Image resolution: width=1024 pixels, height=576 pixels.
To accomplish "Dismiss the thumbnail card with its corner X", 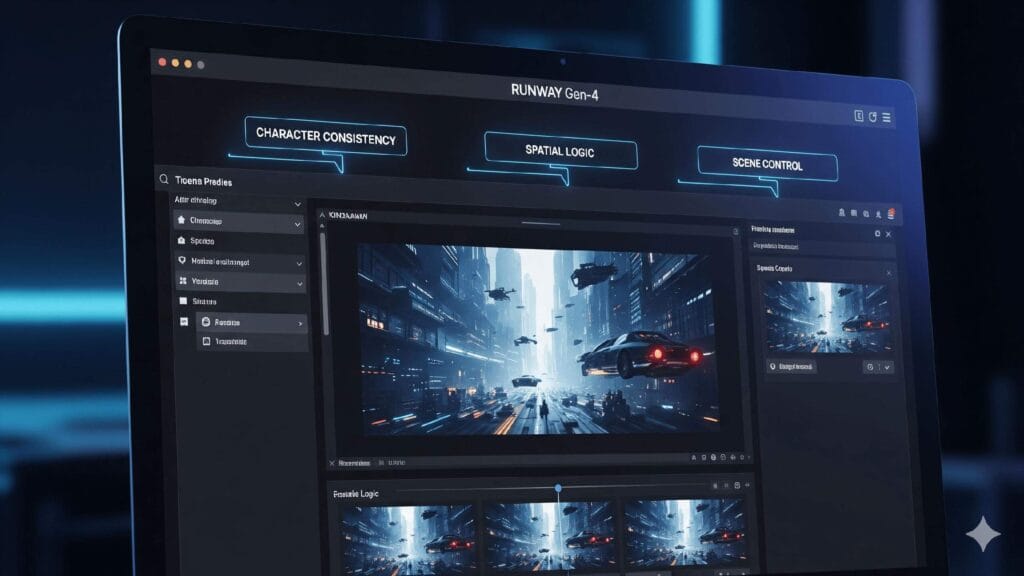I will coord(888,273).
